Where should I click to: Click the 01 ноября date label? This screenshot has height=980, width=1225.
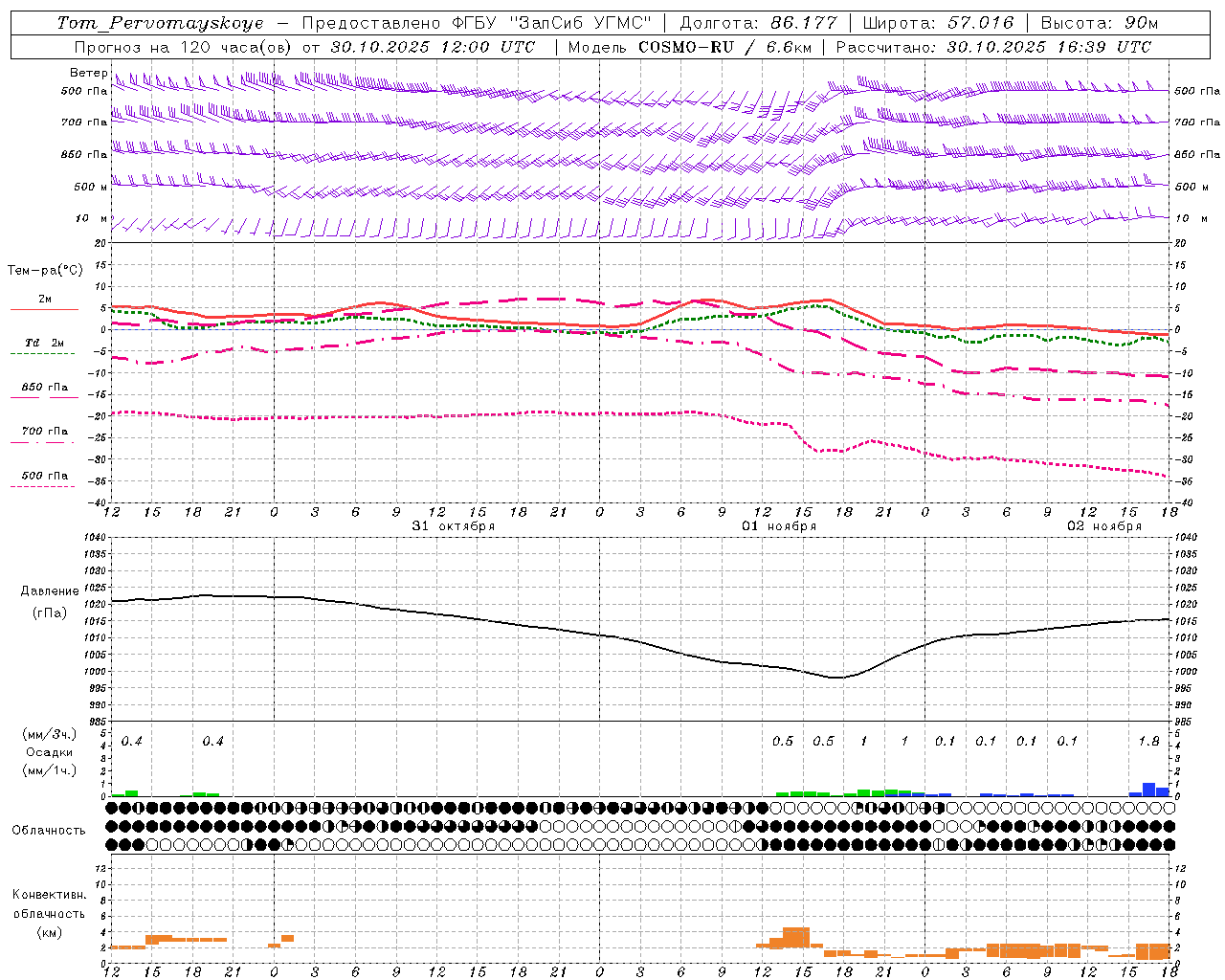coord(779,526)
